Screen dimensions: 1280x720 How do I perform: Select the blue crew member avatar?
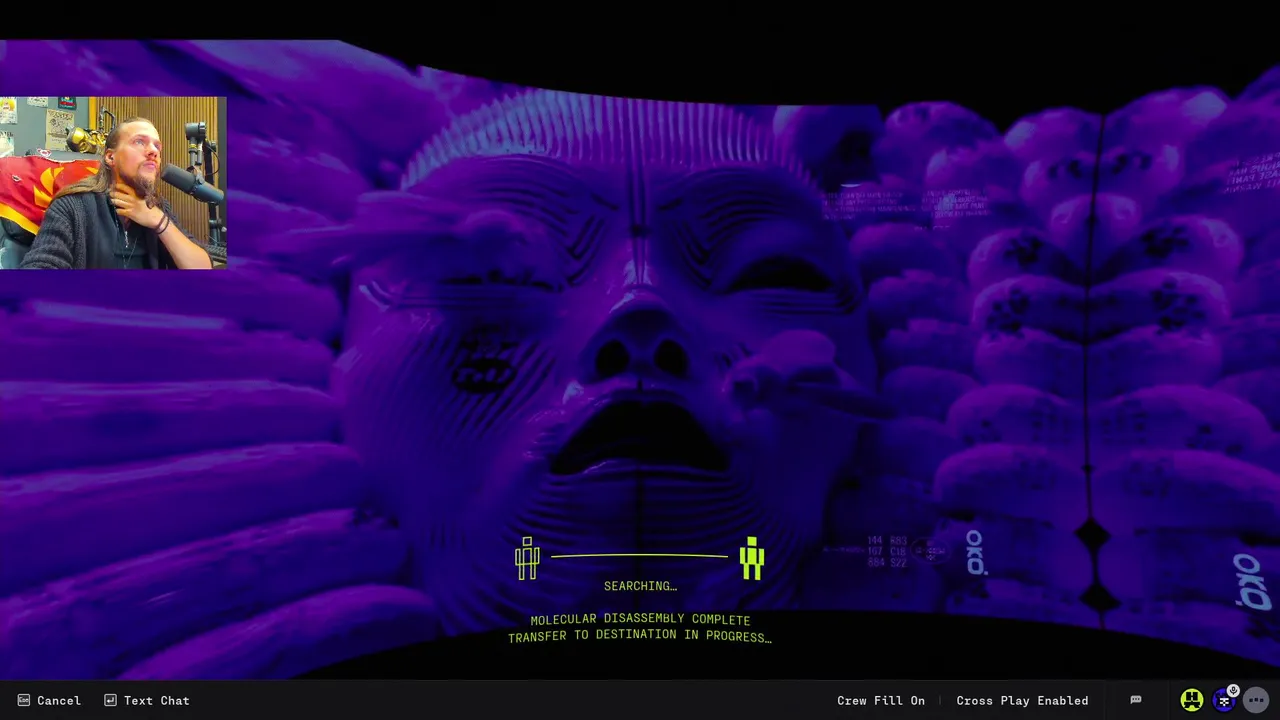1224,701
